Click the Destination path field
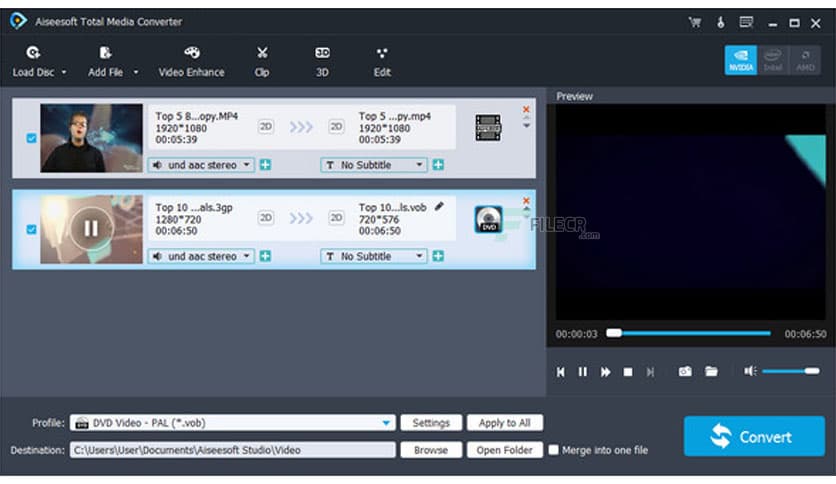 (x=233, y=450)
